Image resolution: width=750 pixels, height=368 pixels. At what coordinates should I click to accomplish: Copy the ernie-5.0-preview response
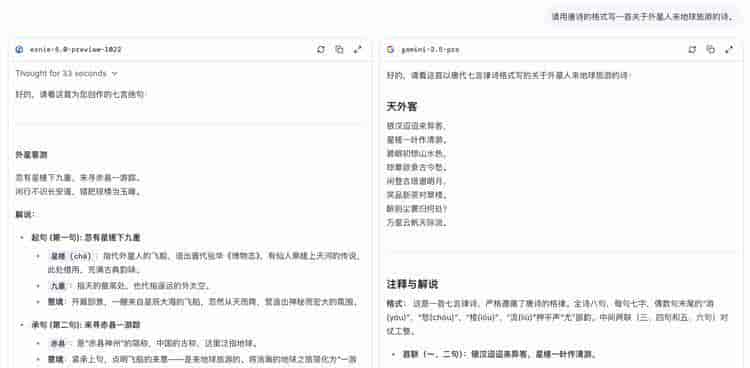pyautogui.click(x=339, y=49)
